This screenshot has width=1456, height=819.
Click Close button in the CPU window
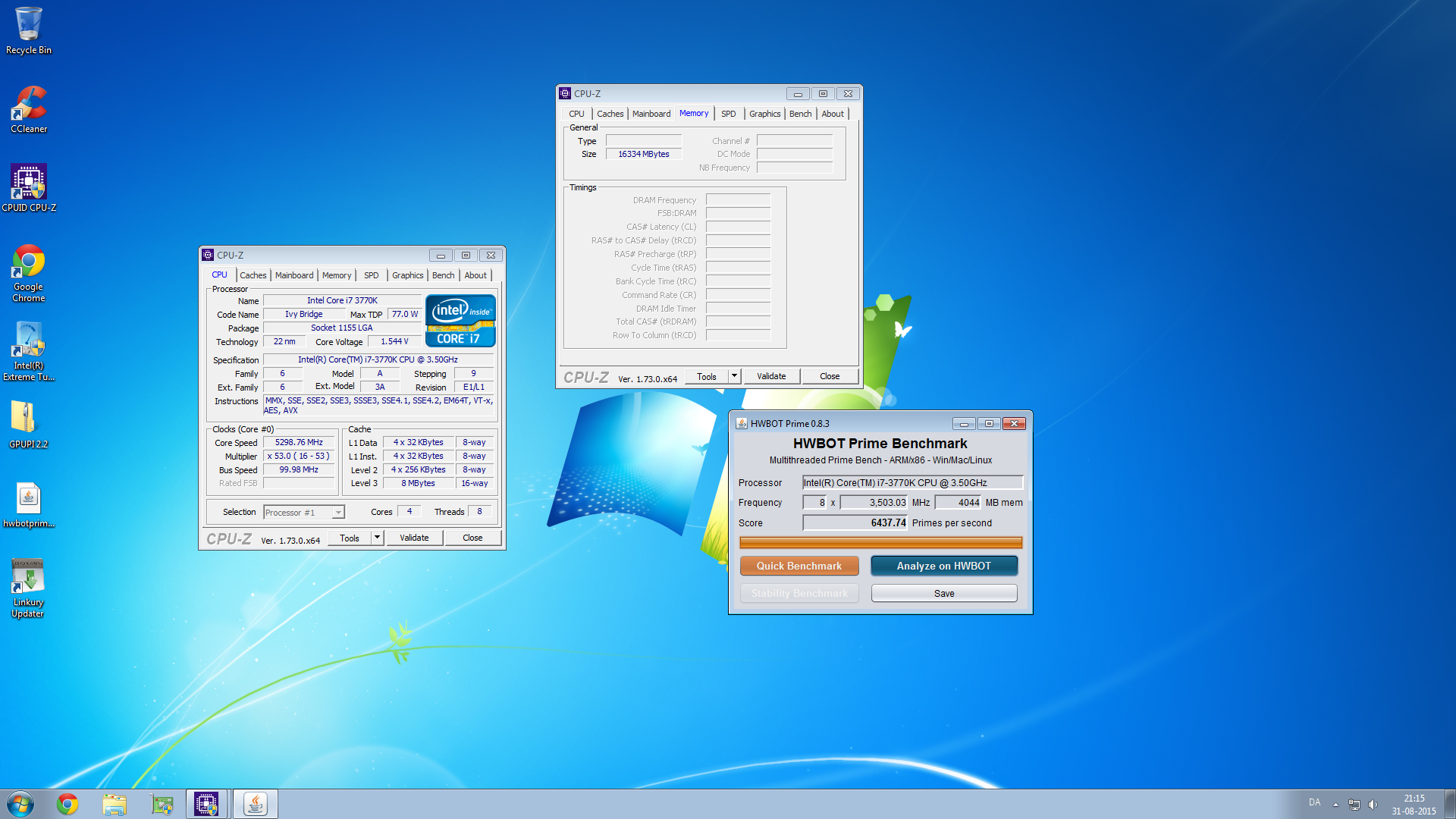[472, 538]
